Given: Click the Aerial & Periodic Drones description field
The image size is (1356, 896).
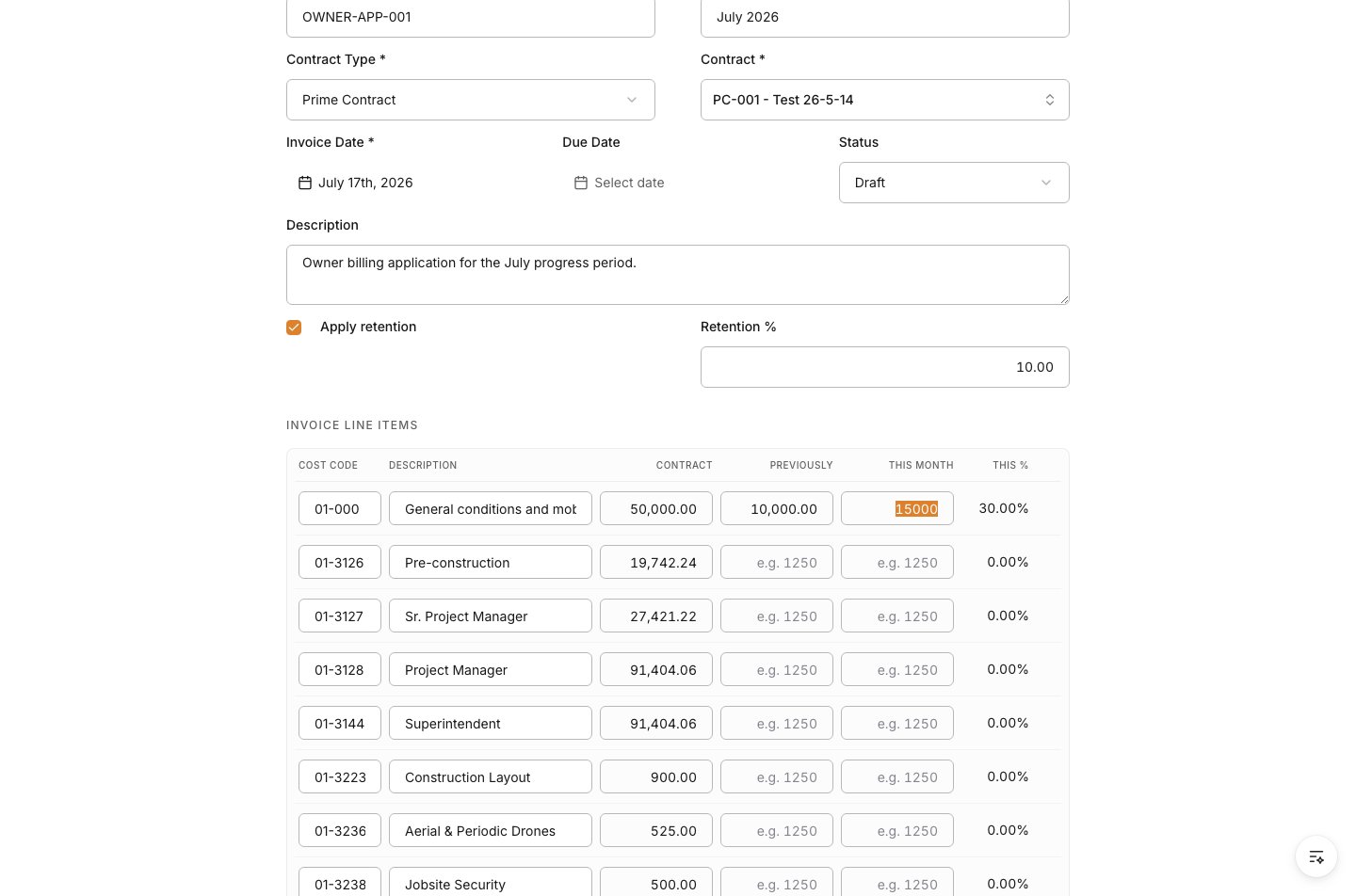Looking at the screenshot, I should click(x=491, y=830).
